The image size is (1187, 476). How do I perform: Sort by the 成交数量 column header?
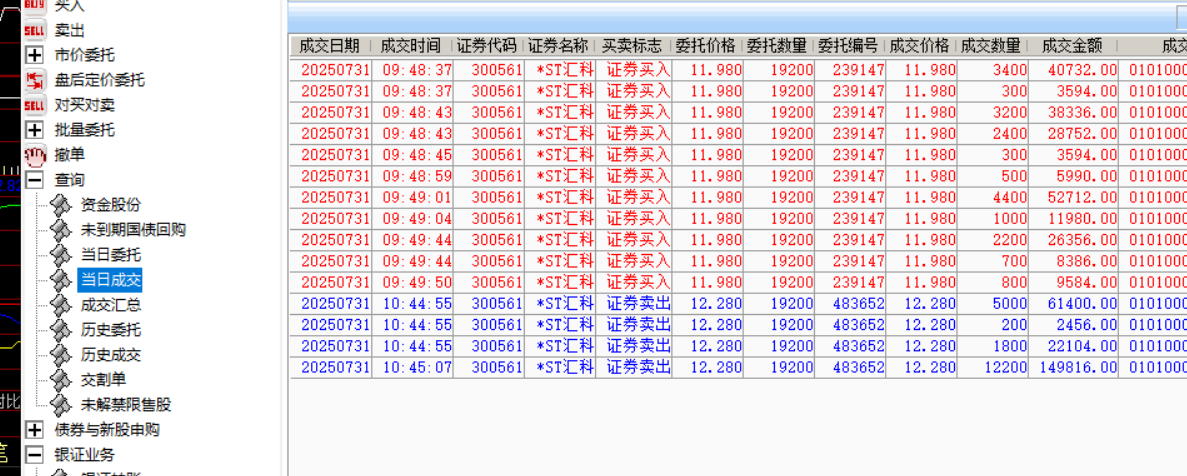991,45
